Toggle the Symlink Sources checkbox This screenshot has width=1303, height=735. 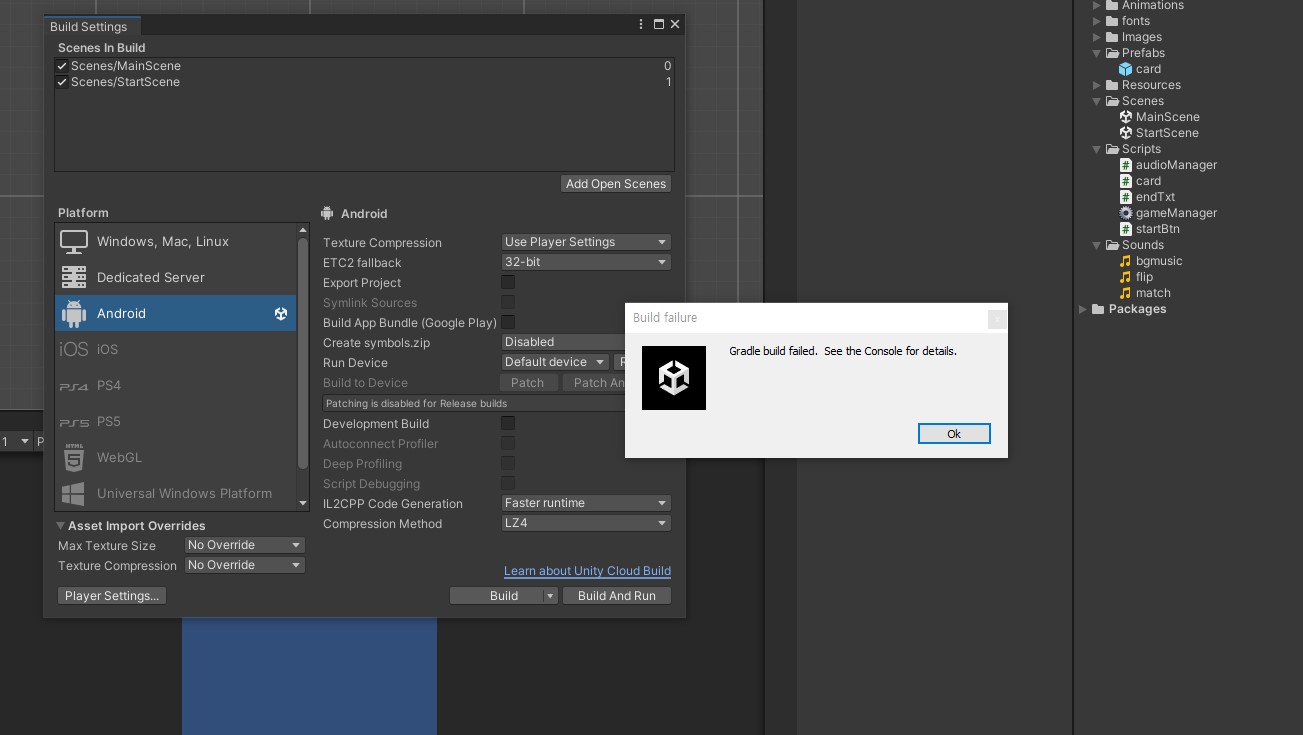click(508, 302)
